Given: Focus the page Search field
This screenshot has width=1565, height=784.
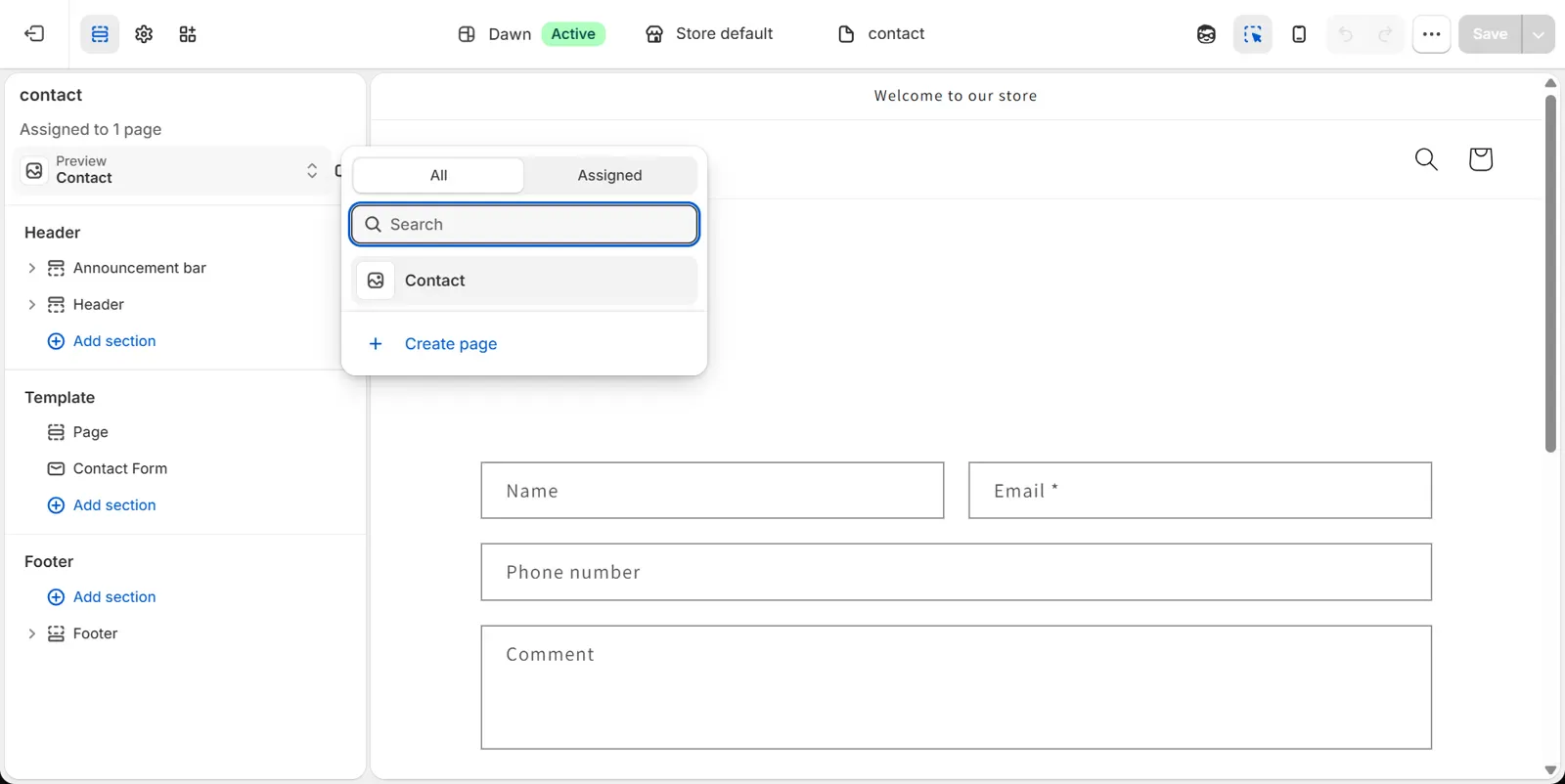Looking at the screenshot, I should (524, 224).
